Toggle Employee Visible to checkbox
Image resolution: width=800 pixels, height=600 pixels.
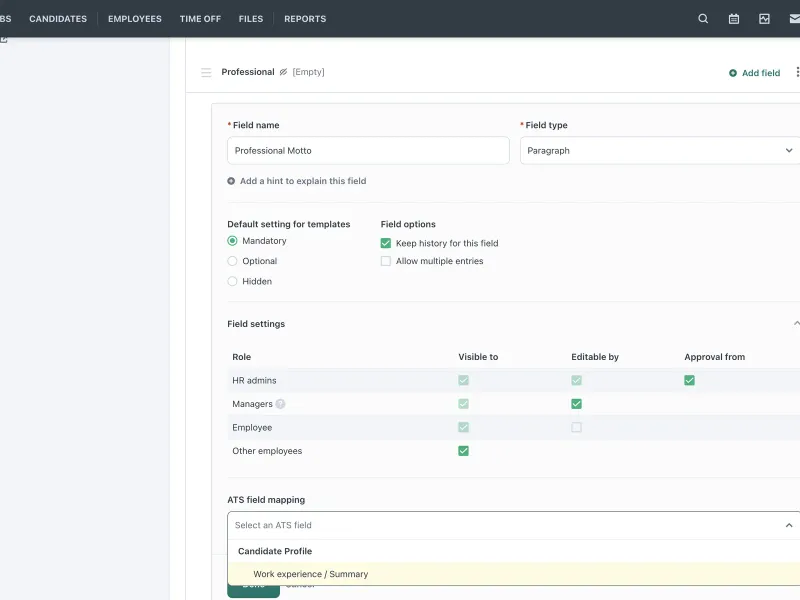pyautogui.click(x=463, y=428)
